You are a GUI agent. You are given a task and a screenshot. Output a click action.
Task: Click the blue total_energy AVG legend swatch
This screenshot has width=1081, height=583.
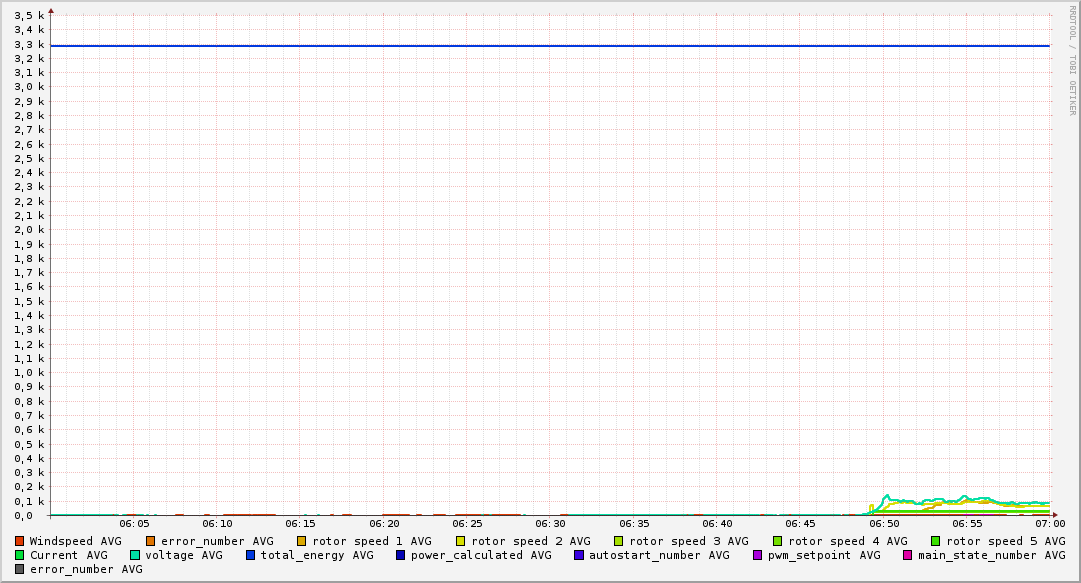(250, 555)
